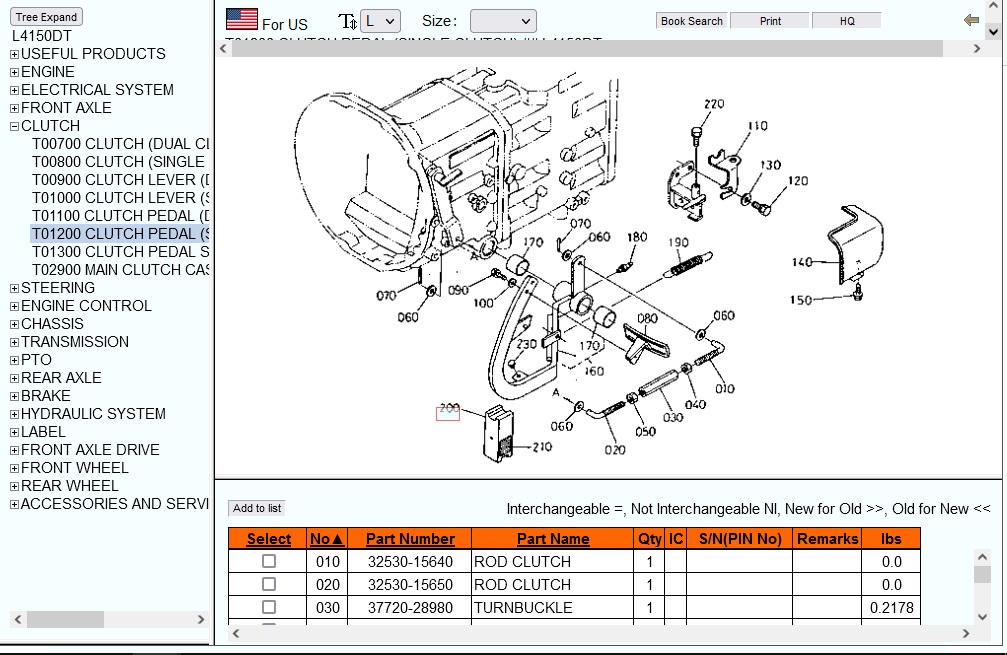Select T01100 CLUTCH PEDAL tree item
The image size is (1007, 655).
(121, 216)
